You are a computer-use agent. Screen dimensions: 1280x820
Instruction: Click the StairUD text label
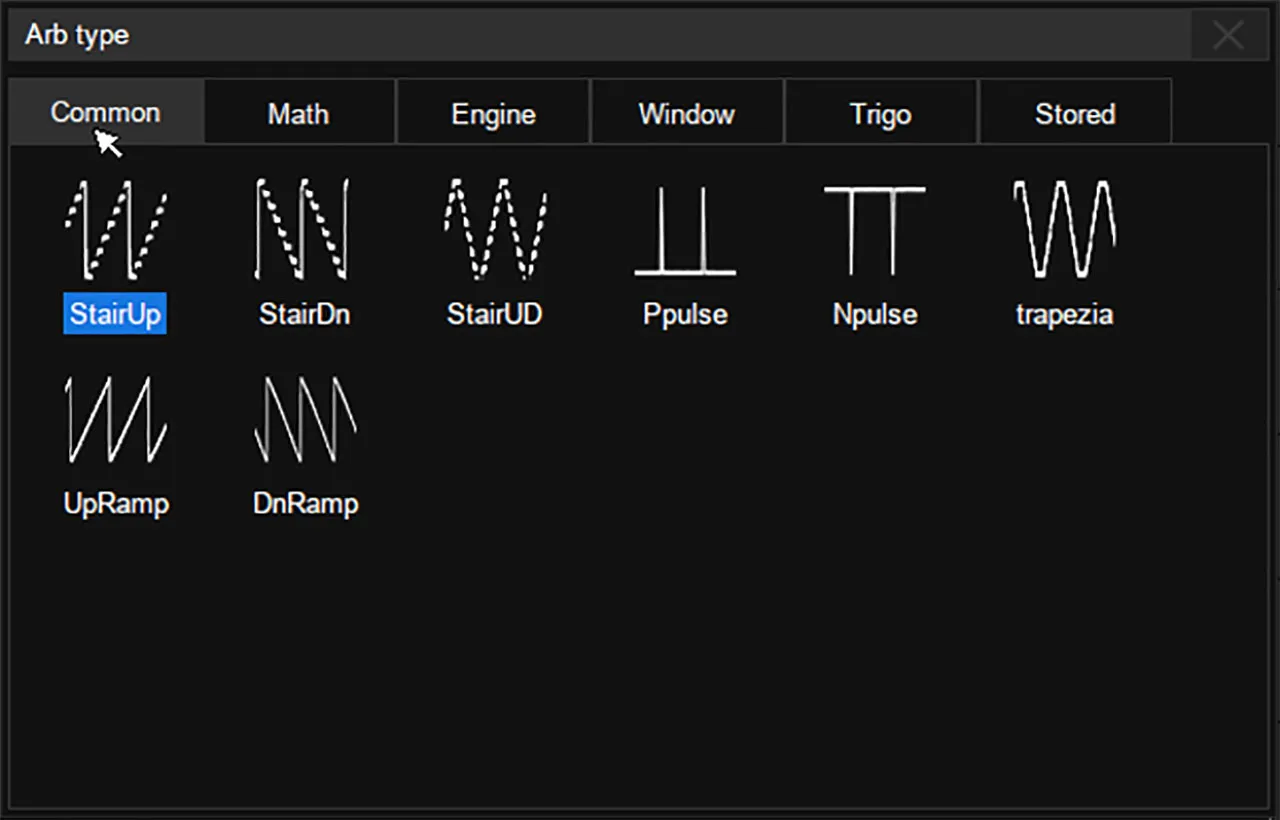(x=494, y=314)
